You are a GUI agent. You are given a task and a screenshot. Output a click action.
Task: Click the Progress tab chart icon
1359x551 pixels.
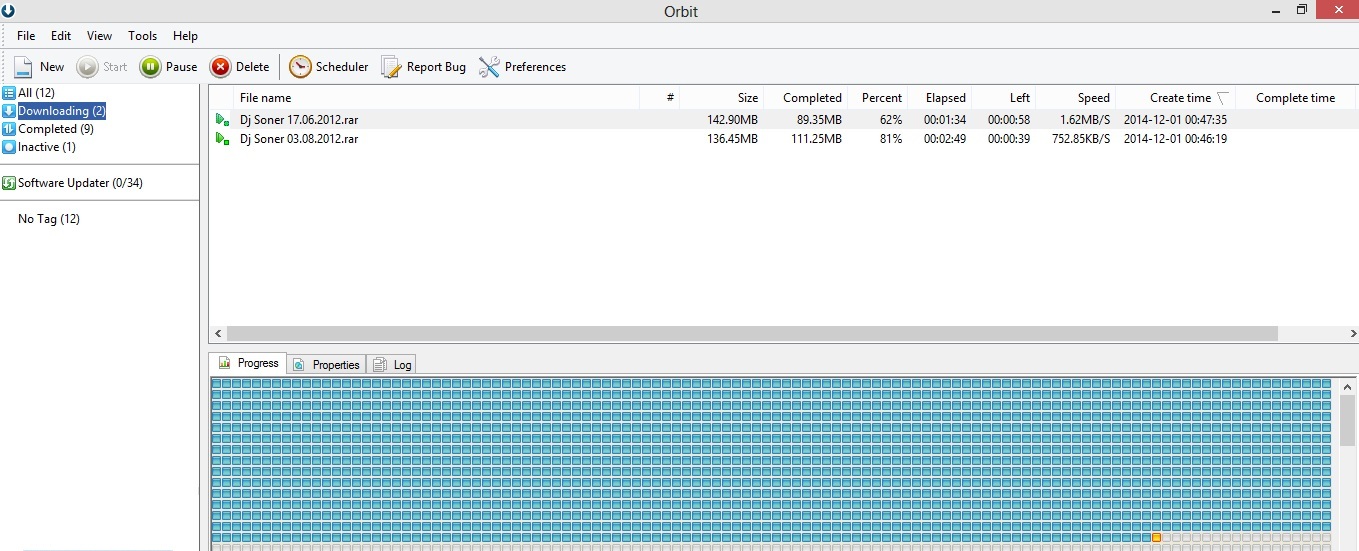click(224, 363)
